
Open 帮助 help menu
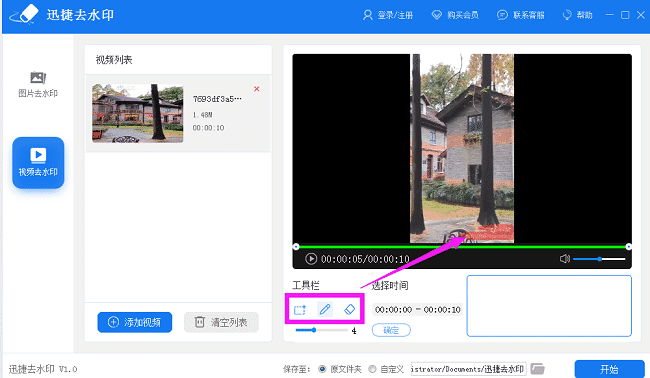(577, 15)
